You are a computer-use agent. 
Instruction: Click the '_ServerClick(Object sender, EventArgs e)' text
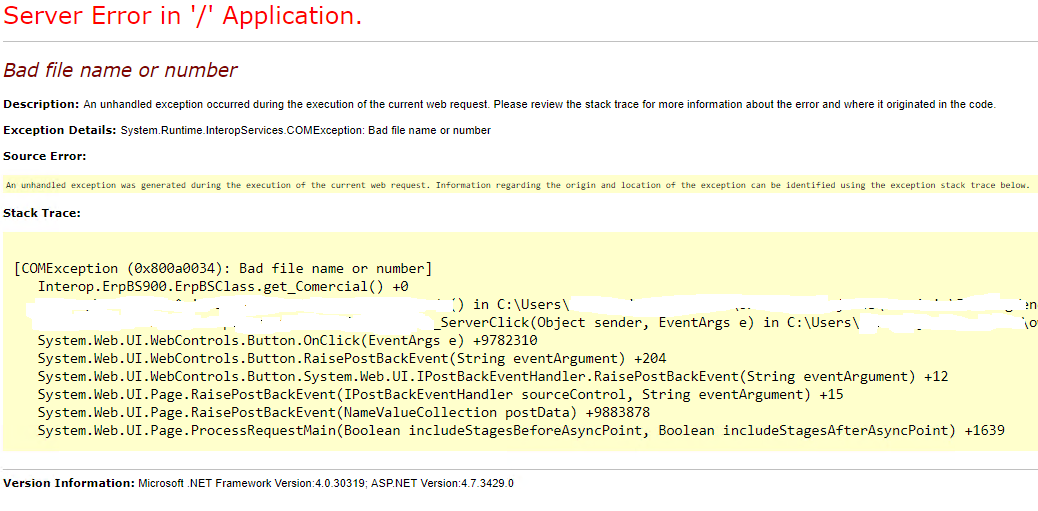click(595, 322)
